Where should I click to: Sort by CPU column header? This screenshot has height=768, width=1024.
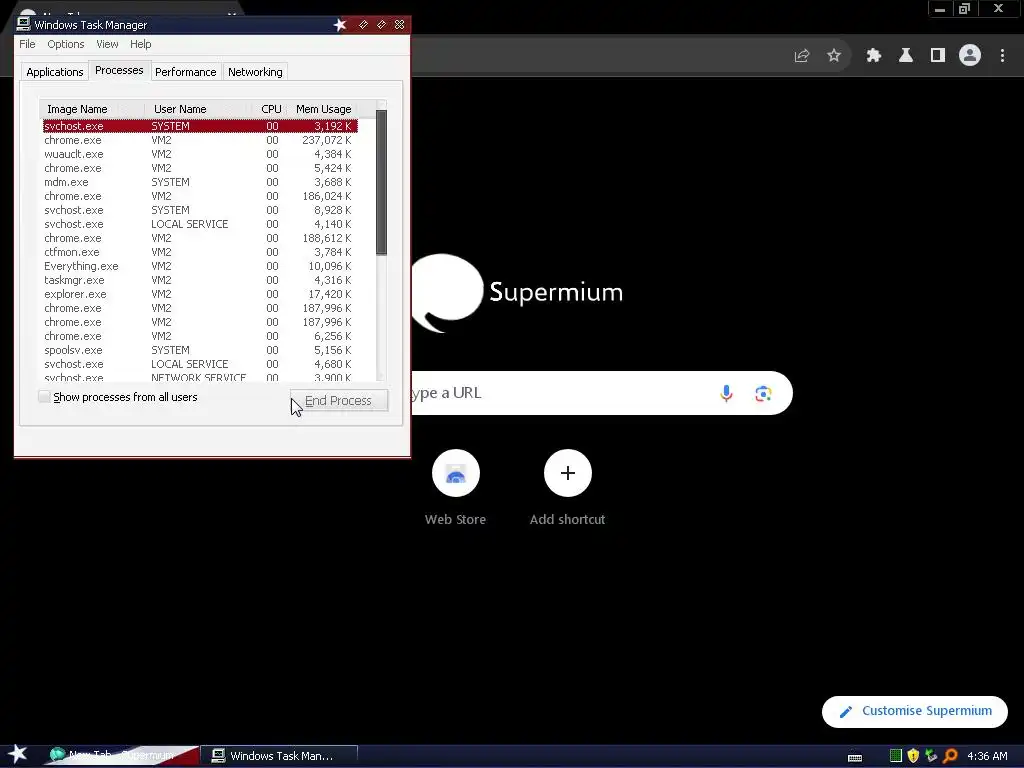[x=270, y=109]
